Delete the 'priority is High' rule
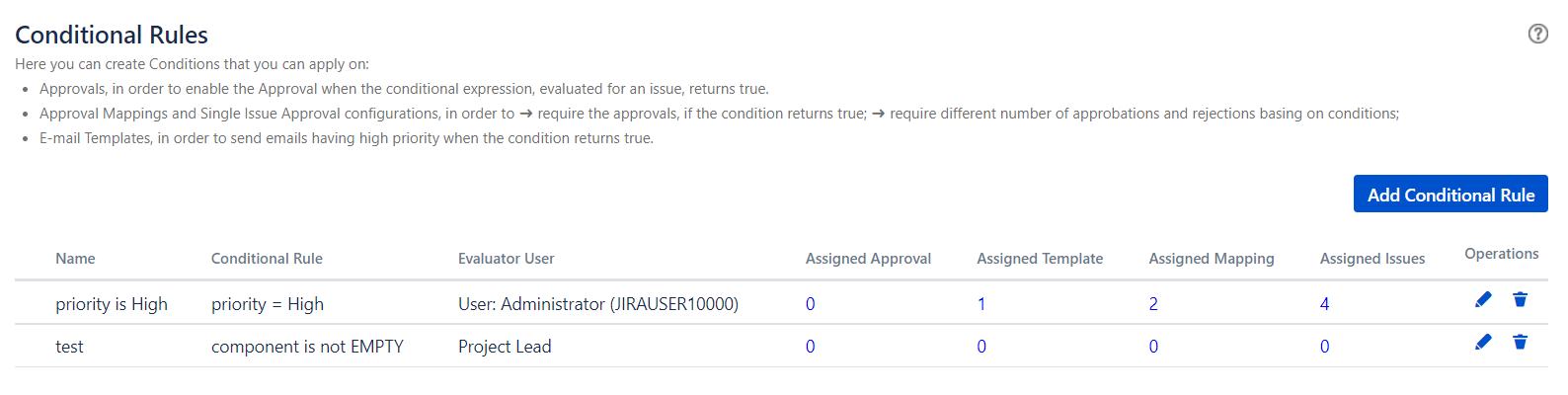The height and width of the screenshot is (395, 1568). 1520,300
